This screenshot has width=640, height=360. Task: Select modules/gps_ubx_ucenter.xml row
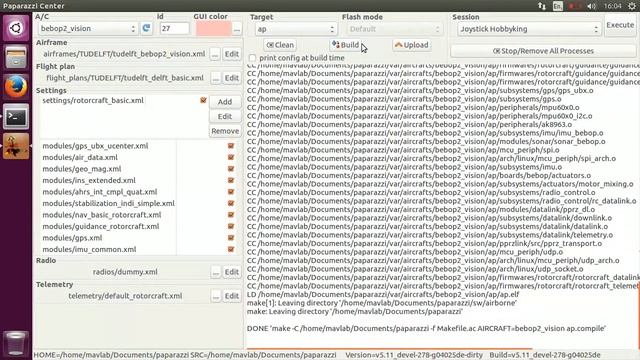(x=138, y=146)
